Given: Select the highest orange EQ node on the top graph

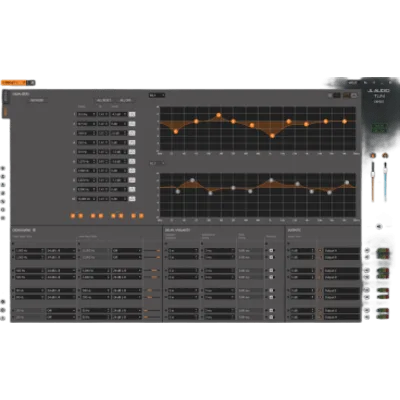Looking at the screenshot, I should click(x=219, y=115).
